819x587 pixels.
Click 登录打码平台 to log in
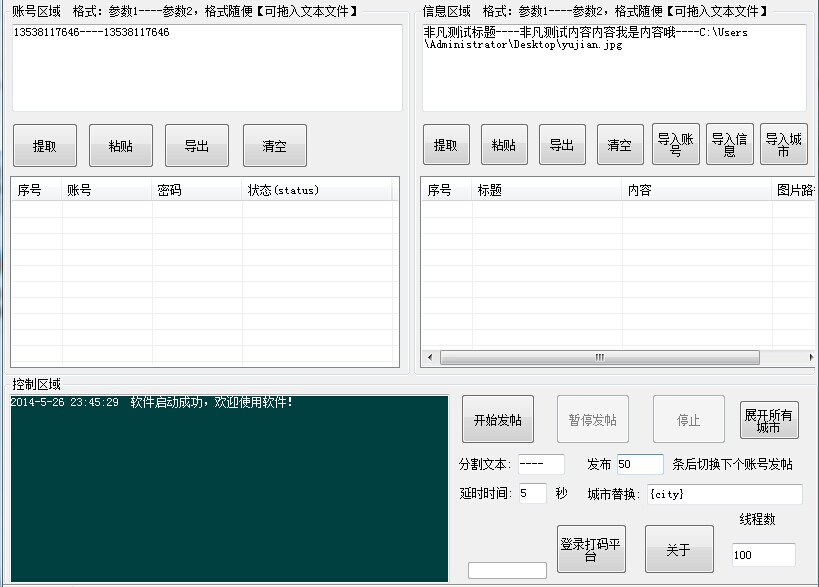coord(590,548)
